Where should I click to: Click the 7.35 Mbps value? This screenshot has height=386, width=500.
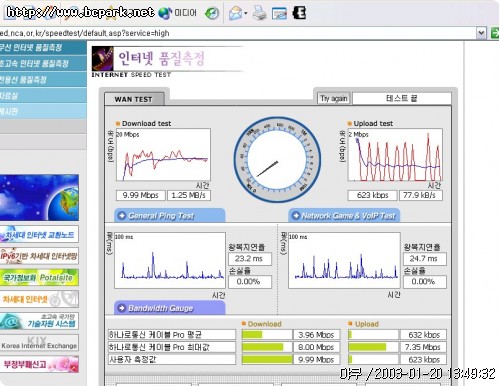(x=424, y=347)
